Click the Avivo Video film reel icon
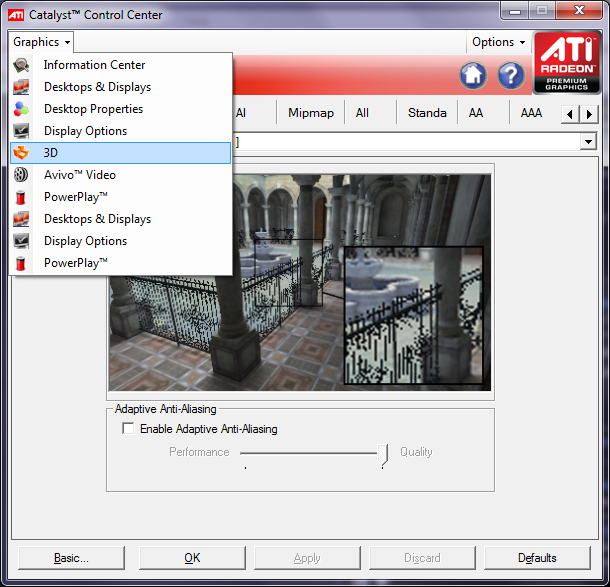 coord(21,175)
